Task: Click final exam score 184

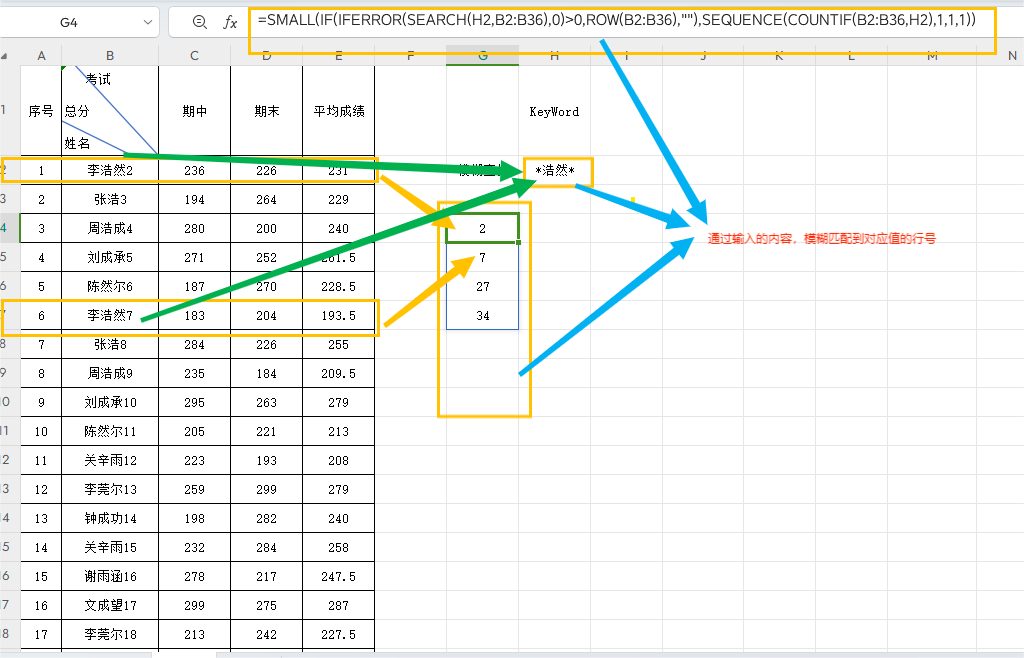Action: coord(266,373)
